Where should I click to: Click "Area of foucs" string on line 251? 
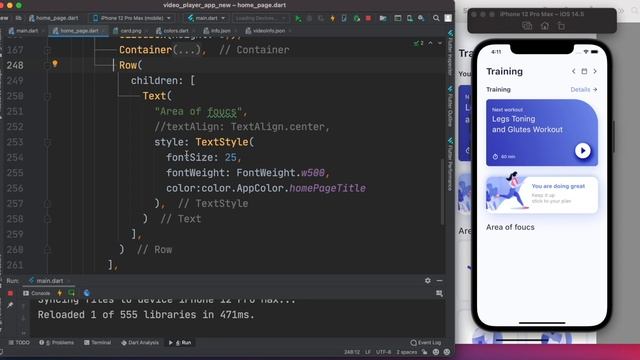[x=198, y=111]
